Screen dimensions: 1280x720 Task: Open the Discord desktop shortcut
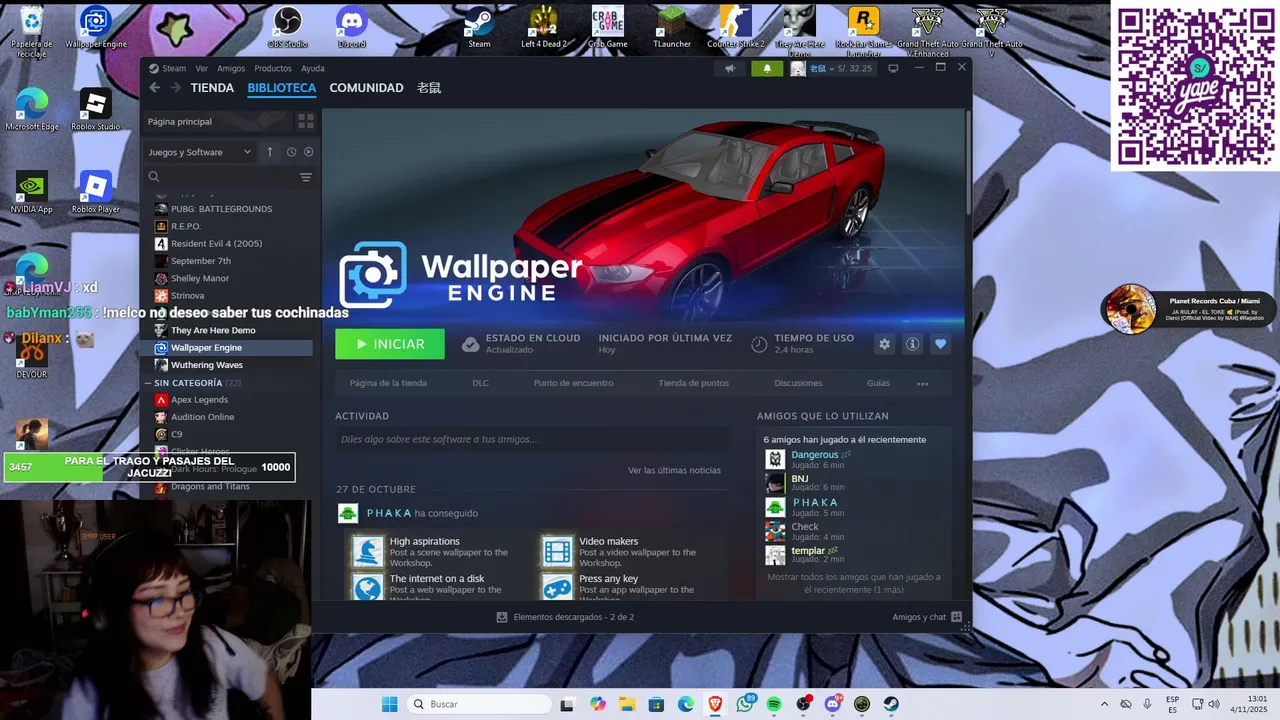tap(352, 27)
